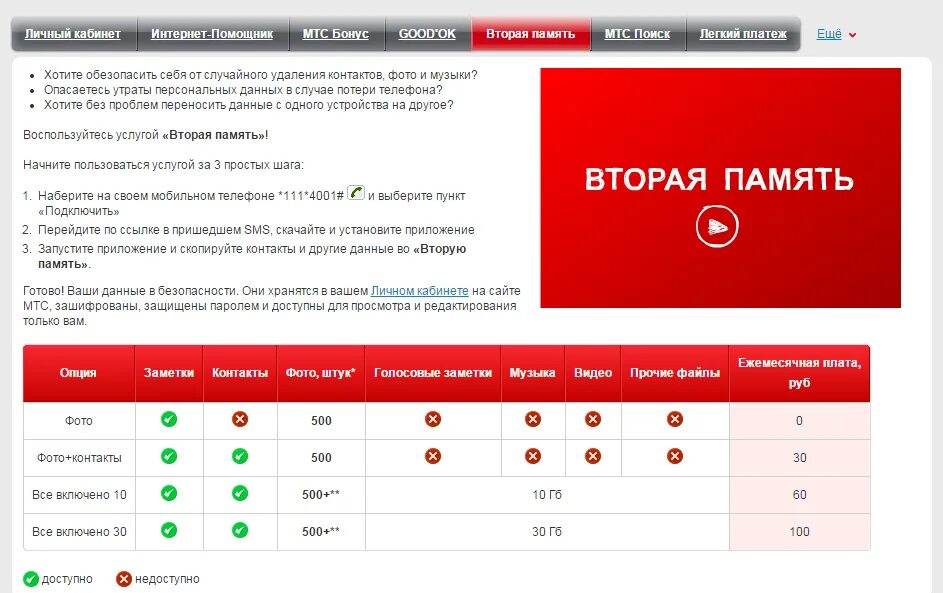The image size is (943, 593).
Task: Click the Музыка column header
Action: 533,373
